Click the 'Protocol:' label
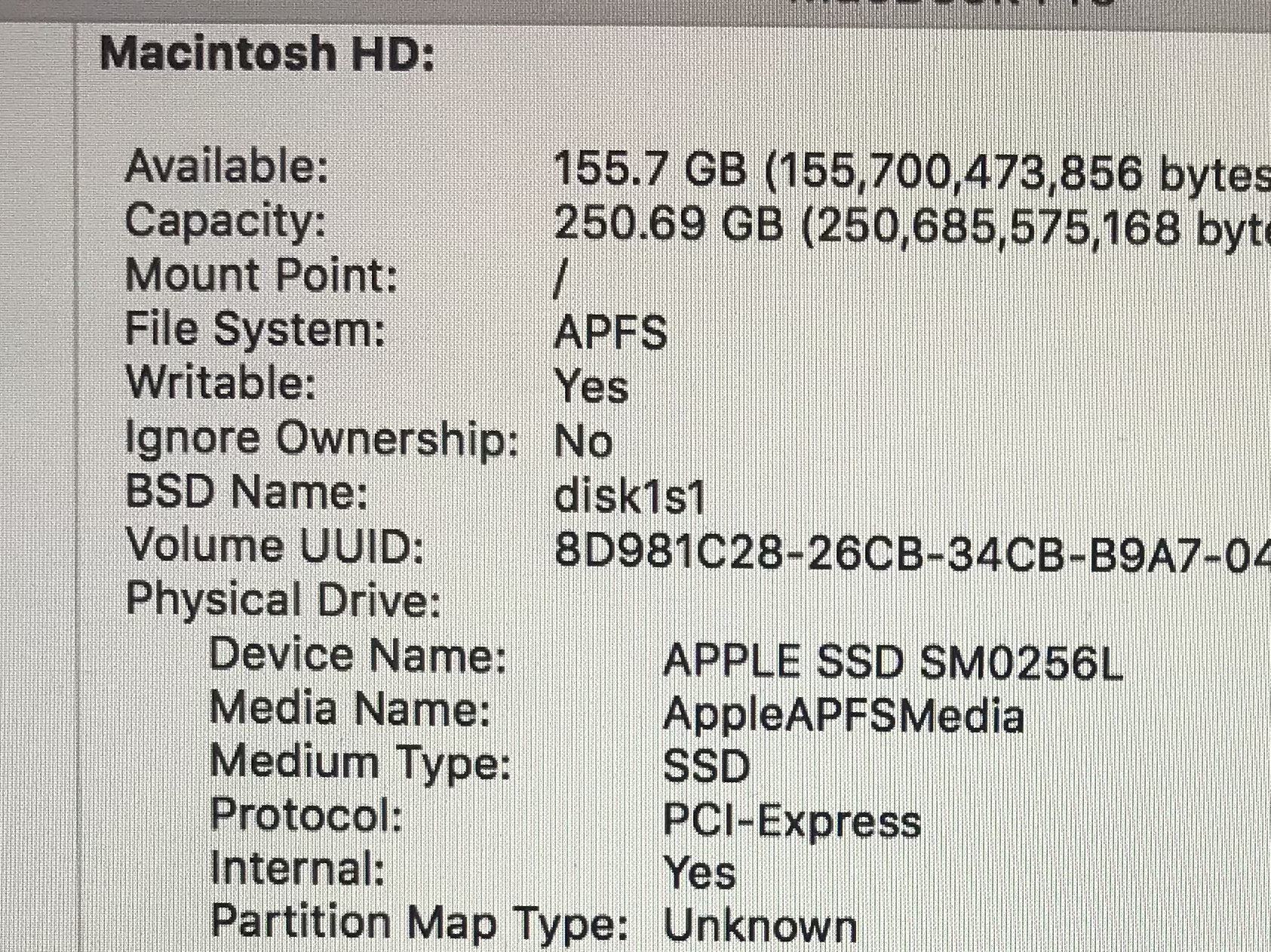Screen dimensions: 1271x952 click(307, 815)
